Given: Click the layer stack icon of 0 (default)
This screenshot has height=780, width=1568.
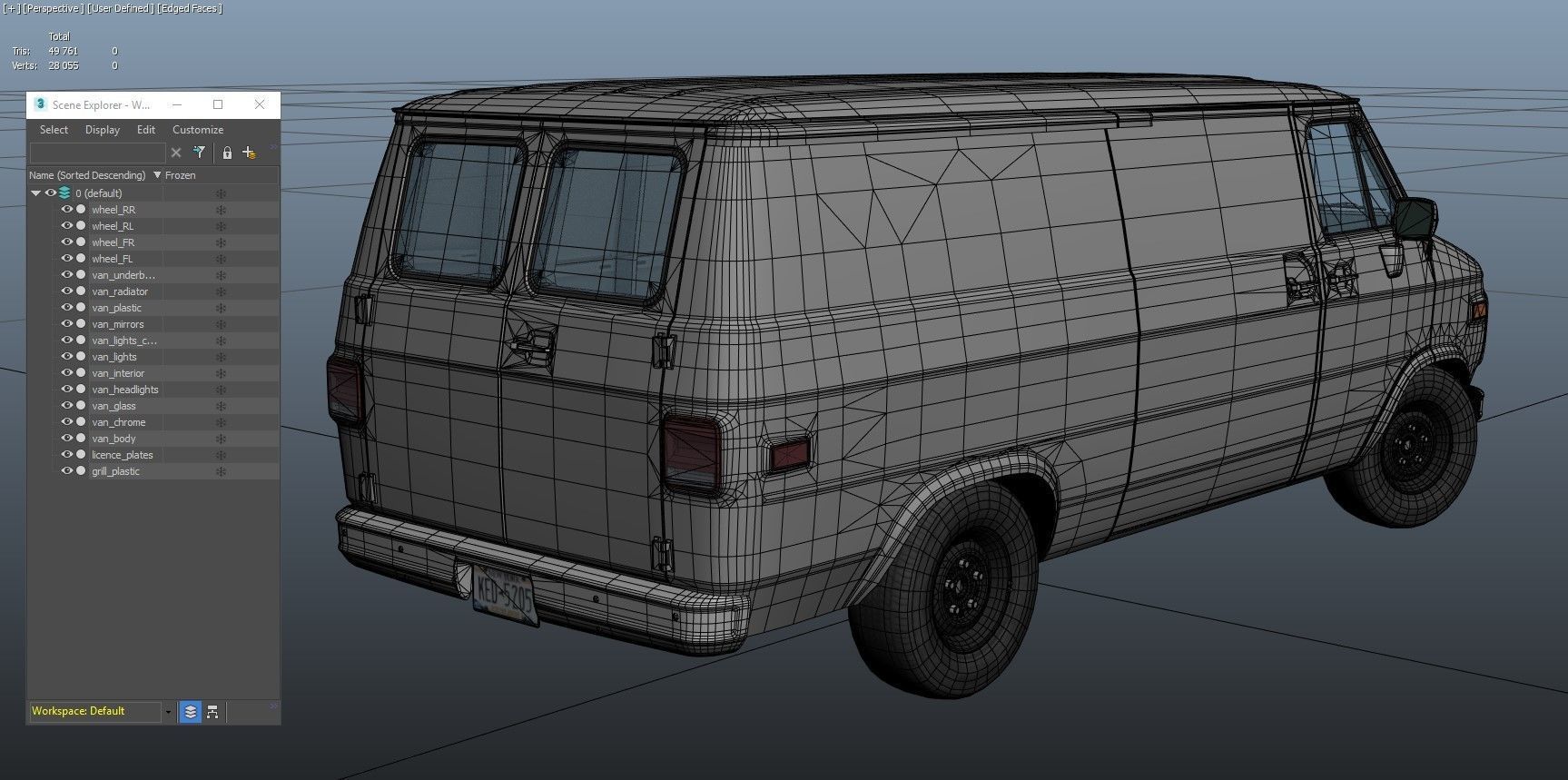Looking at the screenshot, I should (64, 193).
